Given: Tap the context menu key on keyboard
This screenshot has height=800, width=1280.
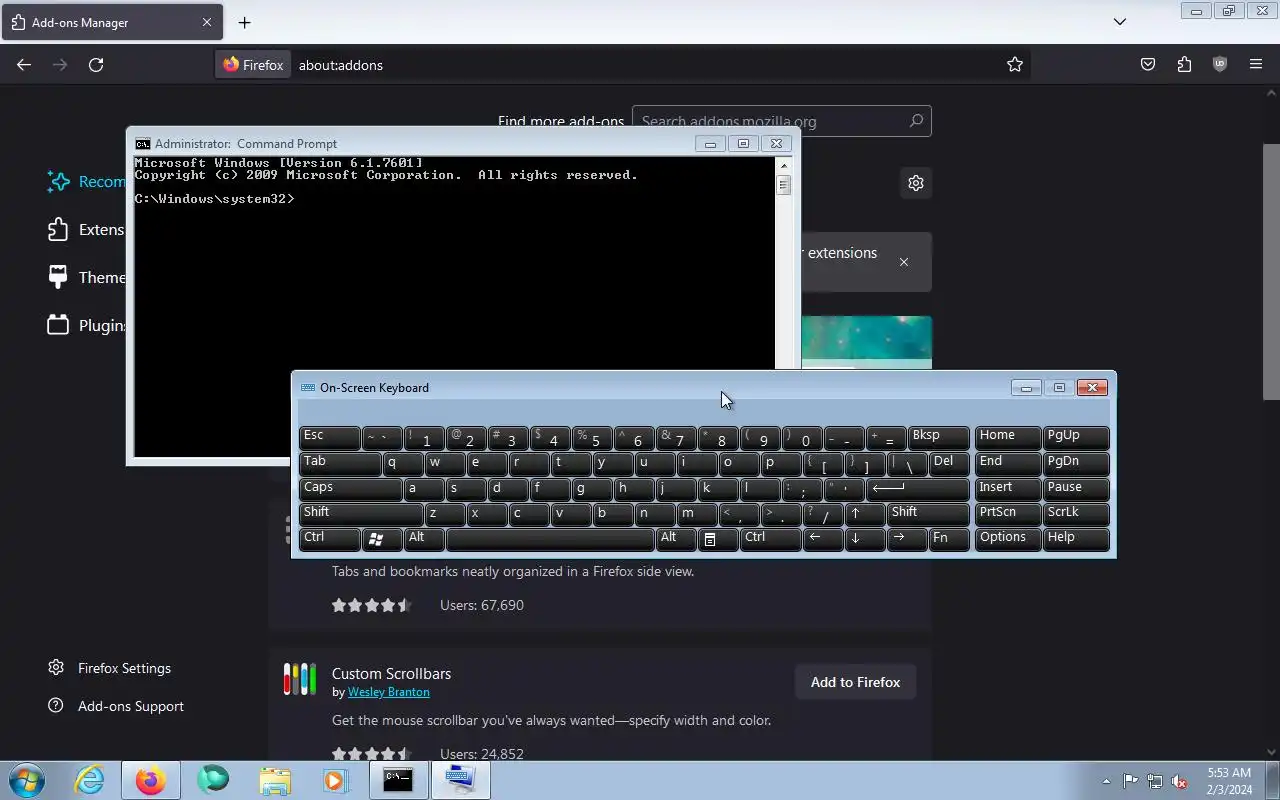Looking at the screenshot, I should pos(718,539).
